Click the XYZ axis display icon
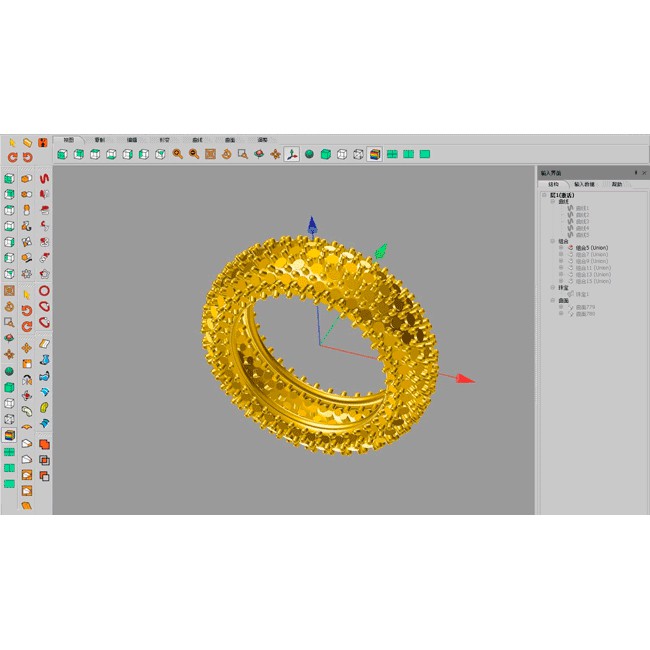Viewport: 650px width, 650px height. [291, 154]
